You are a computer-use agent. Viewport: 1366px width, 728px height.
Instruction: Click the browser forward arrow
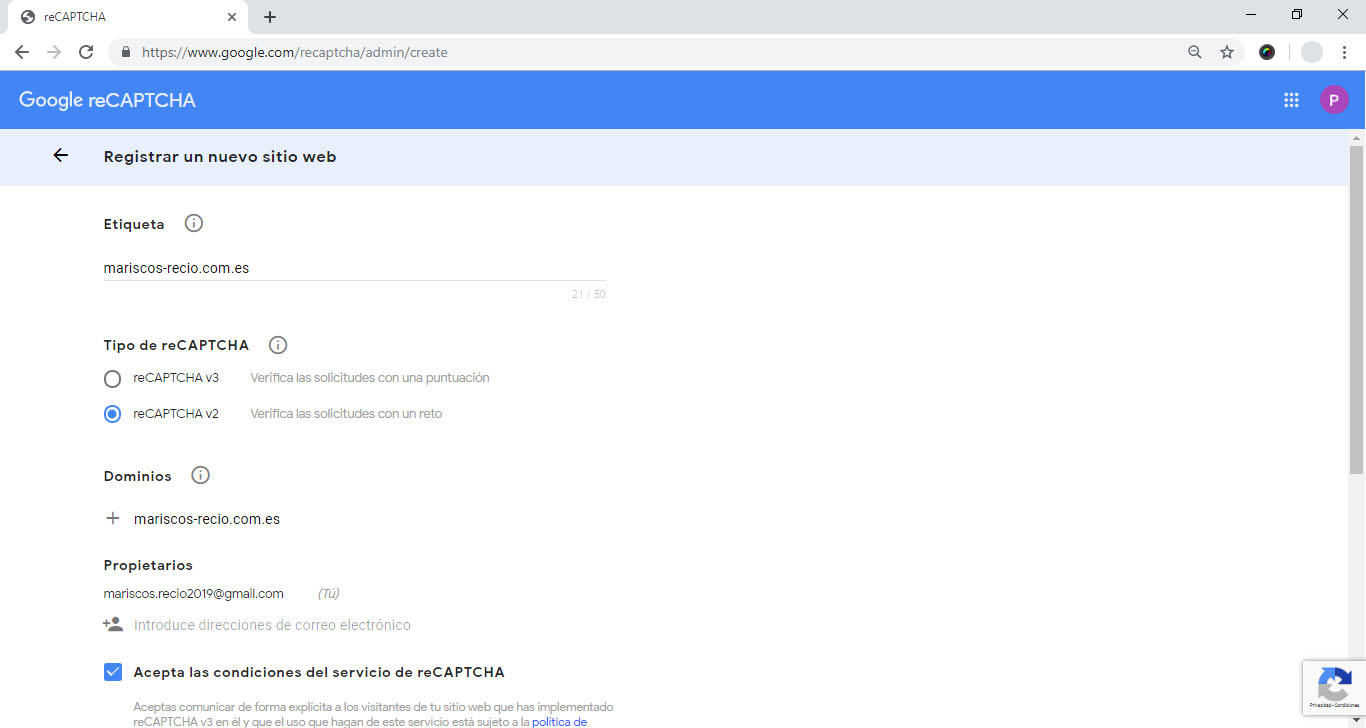pyautogui.click(x=54, y=52)
